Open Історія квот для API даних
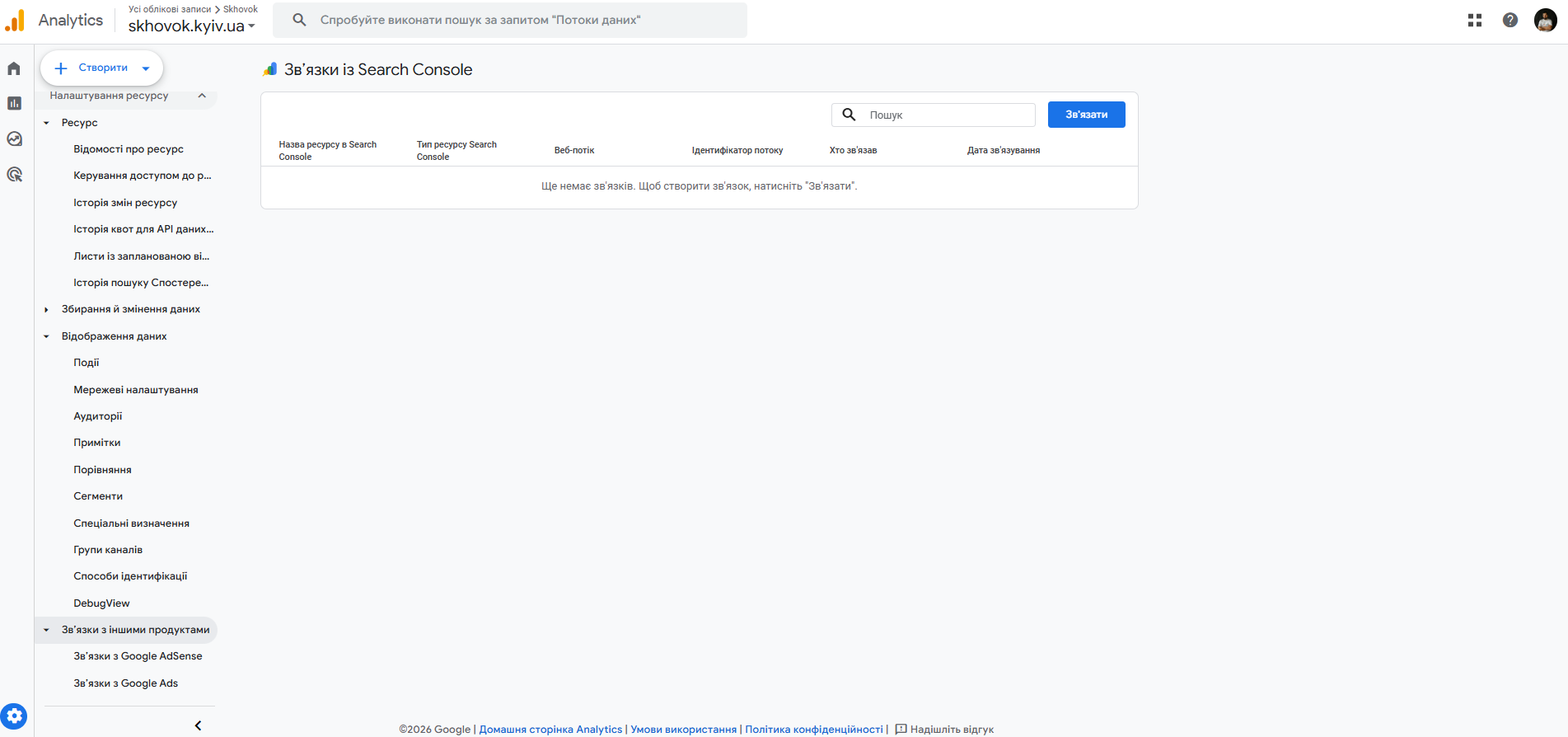The image size is (1568, 737). (143, 229)
